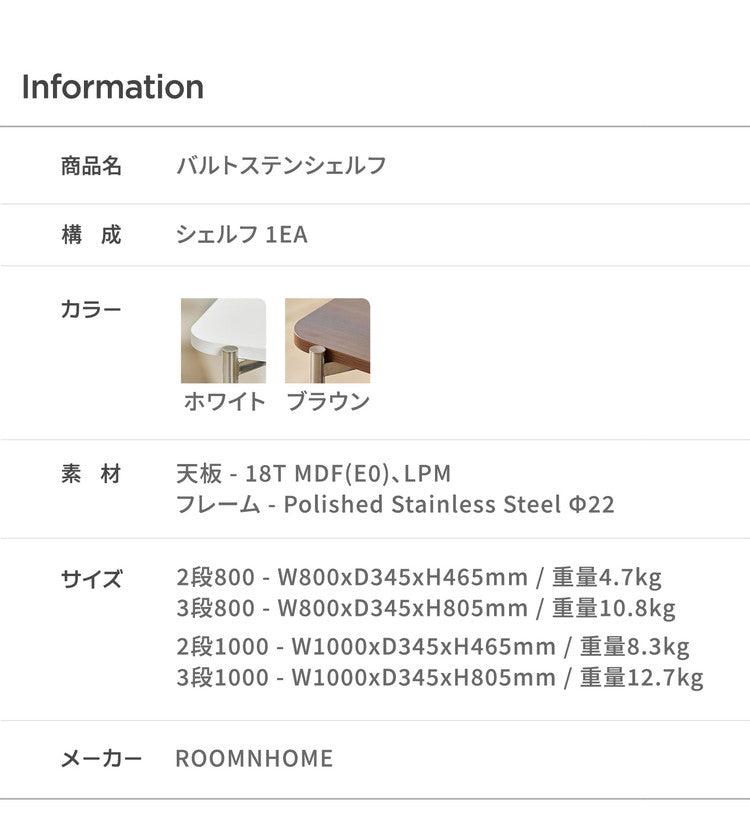The height and width of the screenshot is (832, 750).
Task: Select the 2段1000 size specification line
Action: 432,647
